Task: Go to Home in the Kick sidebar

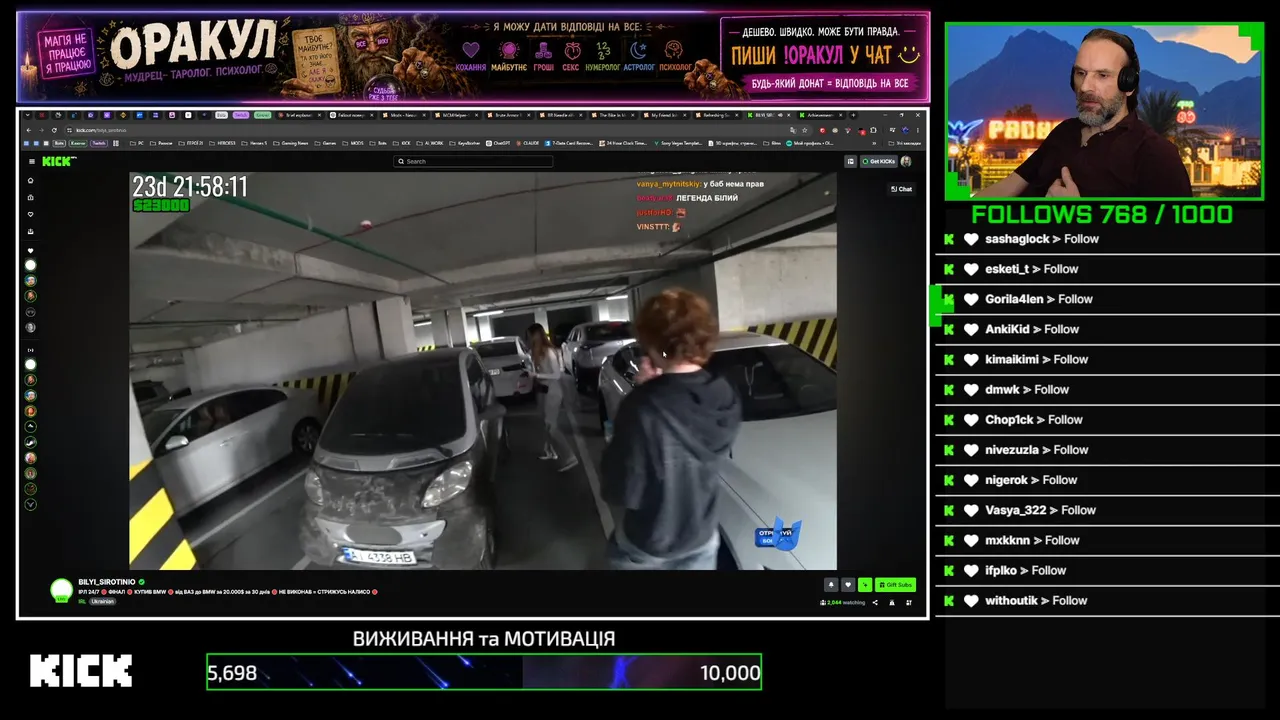Action: 31,181
